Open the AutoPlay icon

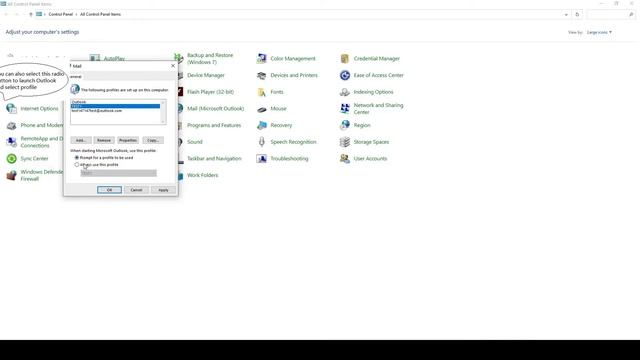click(95, 58)
